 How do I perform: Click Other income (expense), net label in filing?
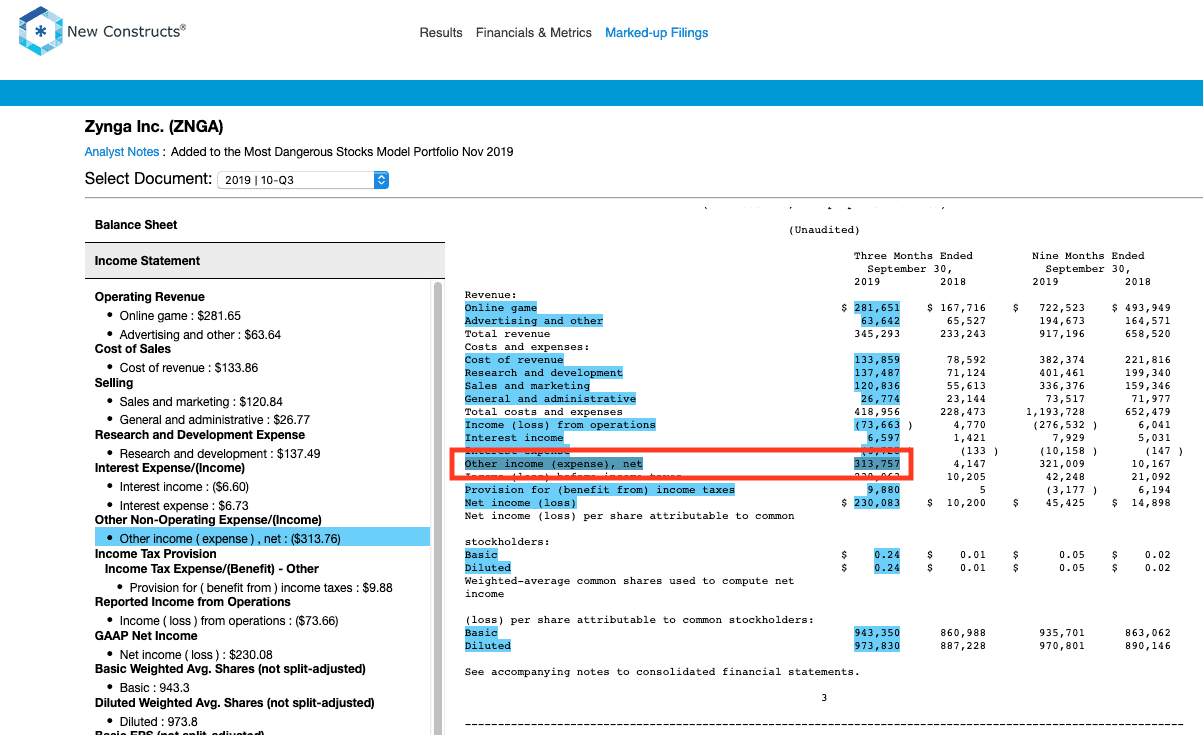click(554, 464)
